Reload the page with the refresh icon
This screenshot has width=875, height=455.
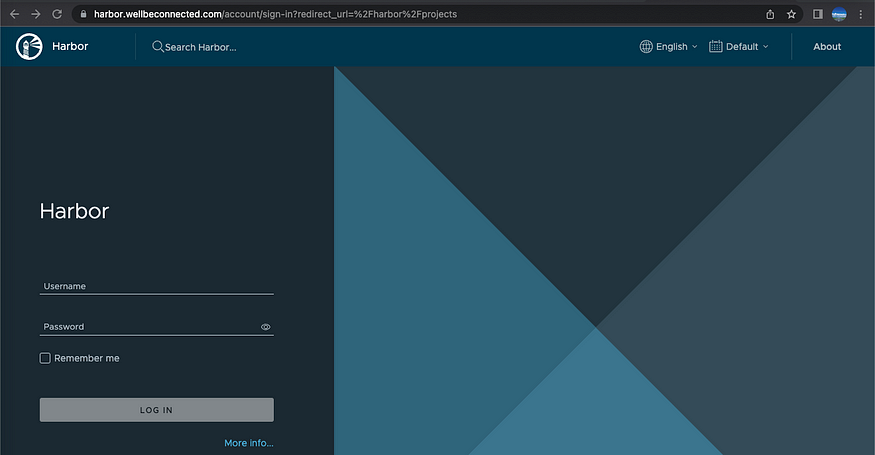point(57,14)
